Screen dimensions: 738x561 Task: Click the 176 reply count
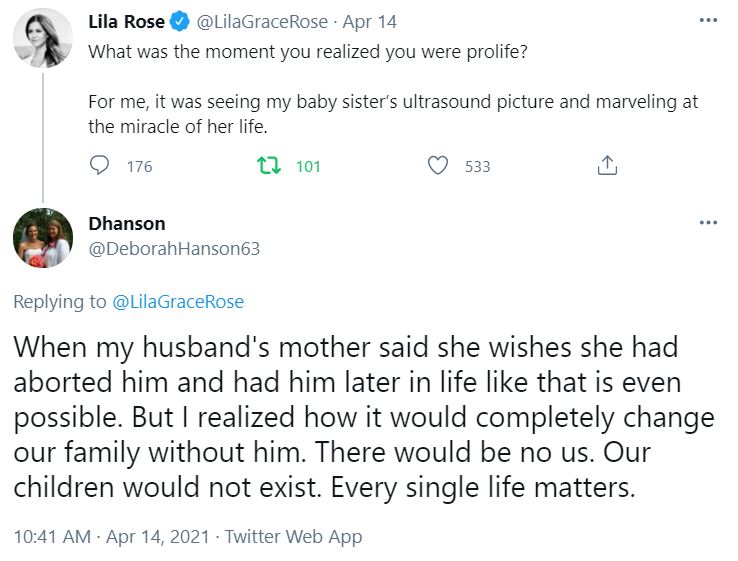pos(140,167)
